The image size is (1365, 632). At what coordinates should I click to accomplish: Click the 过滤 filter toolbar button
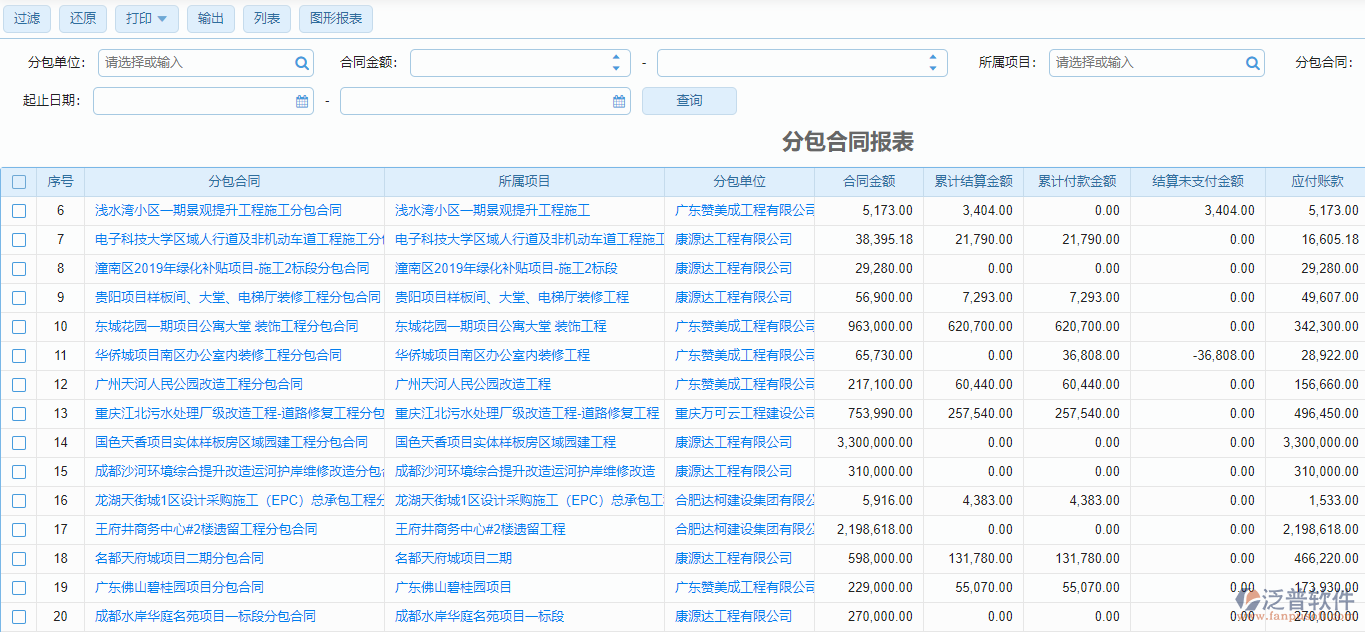click(26, 18)
